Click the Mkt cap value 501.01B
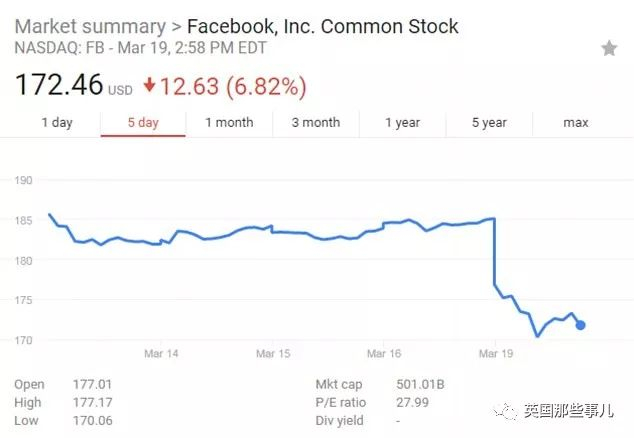 pyautogui.click(x=419, y=383)
